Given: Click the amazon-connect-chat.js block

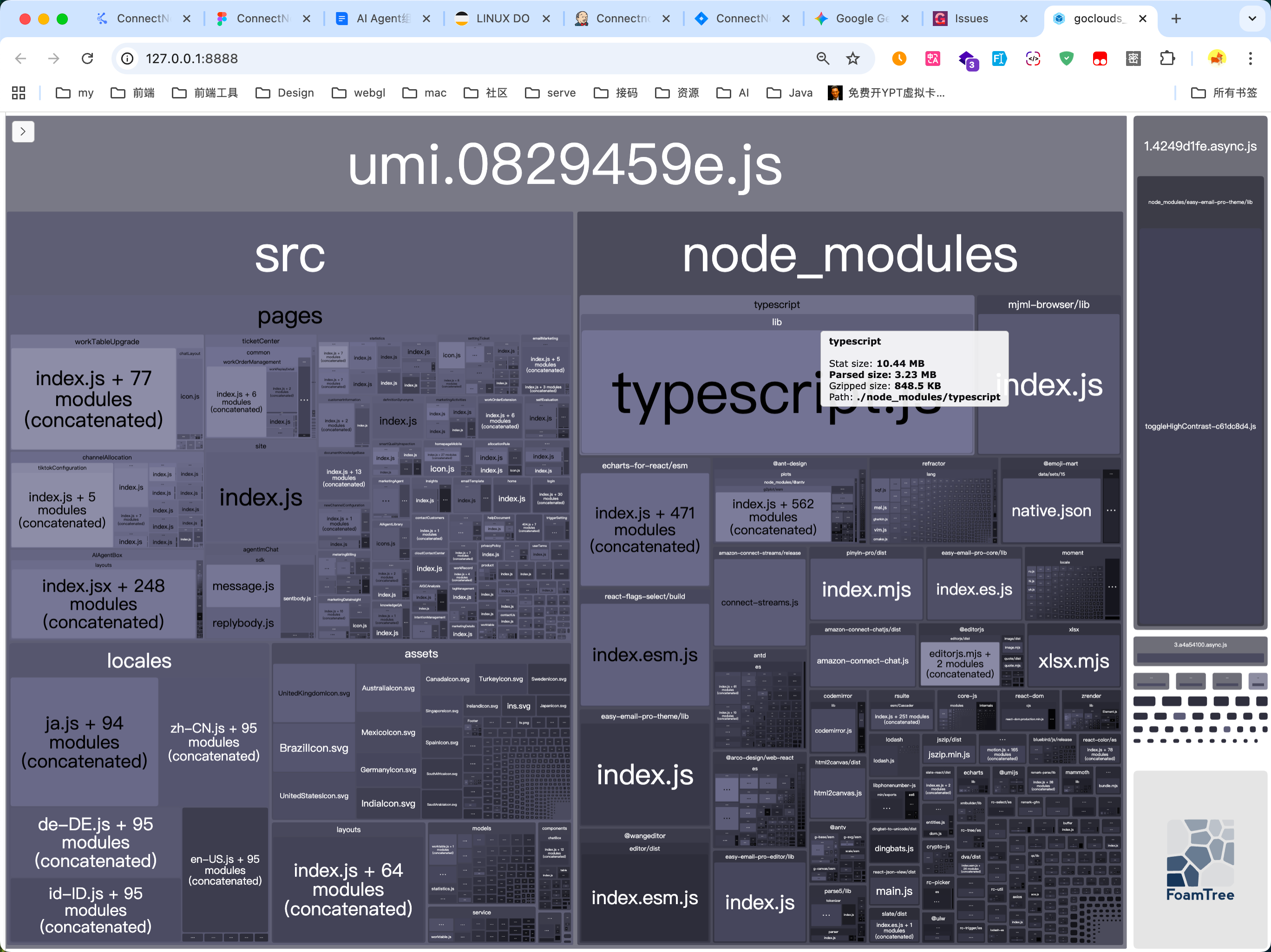Looking at the screenshot, I should click(x=863, y=661).
